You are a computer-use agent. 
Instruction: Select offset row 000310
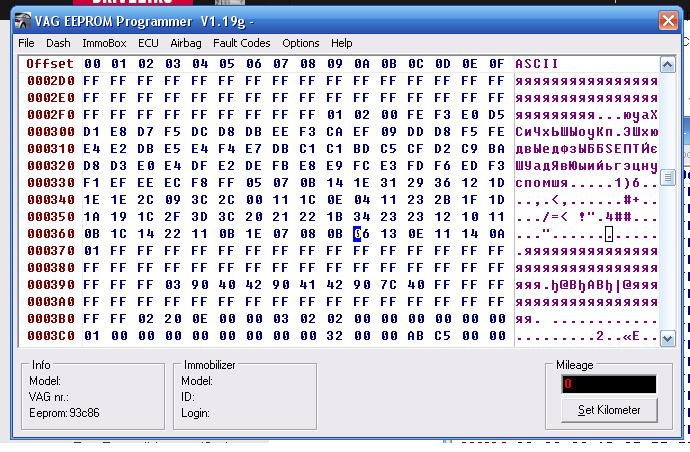51,149
